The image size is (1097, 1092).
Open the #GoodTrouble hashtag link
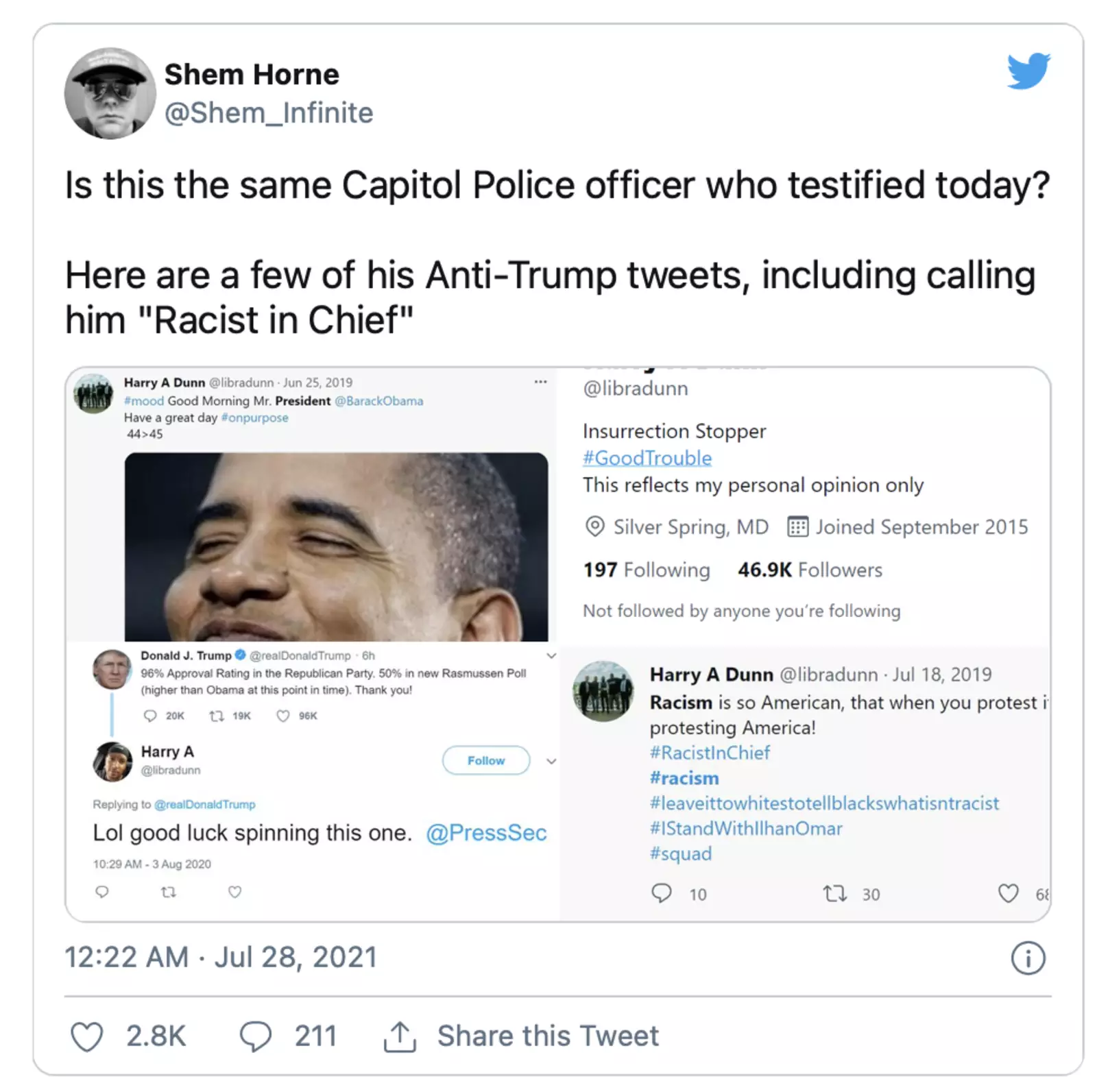[647, 458]
